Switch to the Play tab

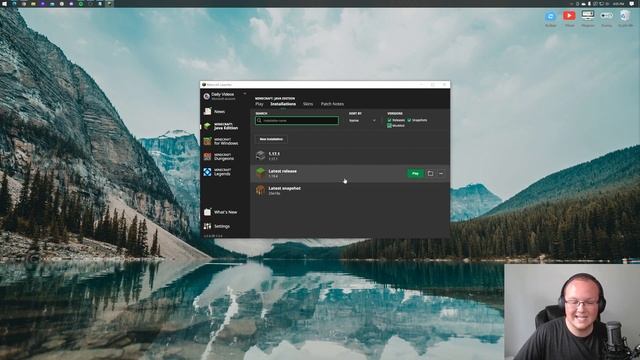pos(259,104)
